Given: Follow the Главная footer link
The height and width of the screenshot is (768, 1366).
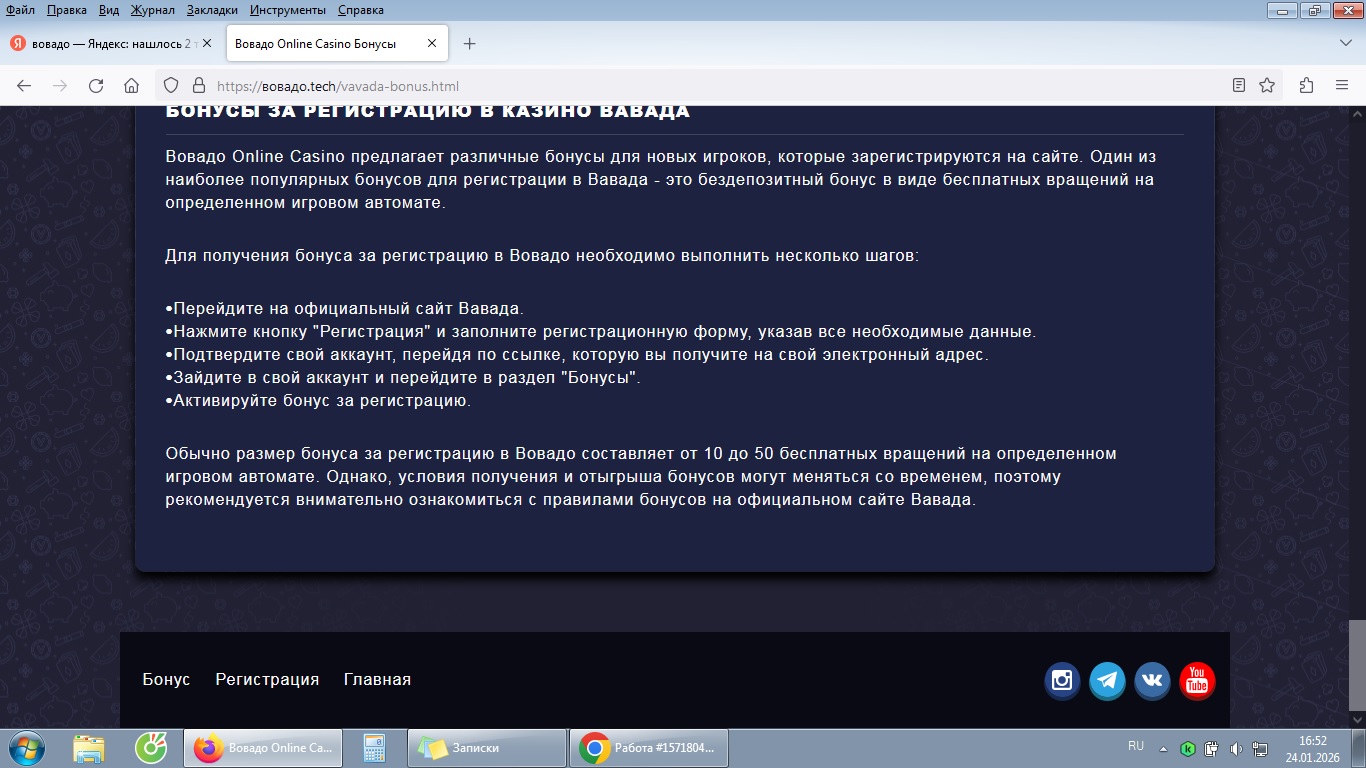Looking at the screenshot, I should pos(377,679).
